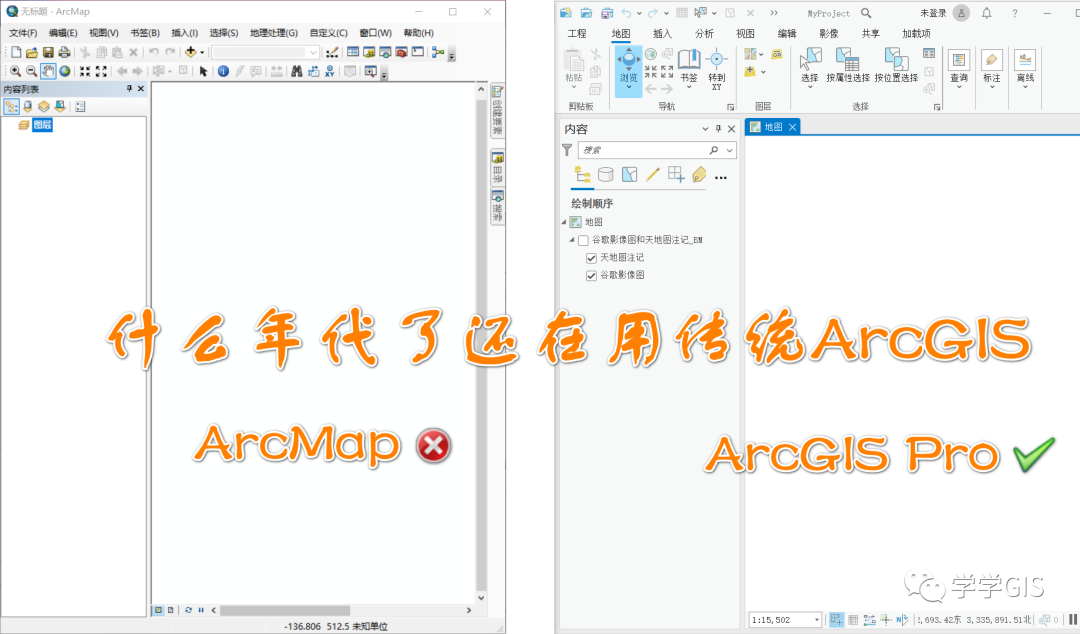Image resolution: width=1080 pixels, height=634 pixels.
Task: Click the Find binoculars icon in ArcMap
Action: [x=297, y=71]
